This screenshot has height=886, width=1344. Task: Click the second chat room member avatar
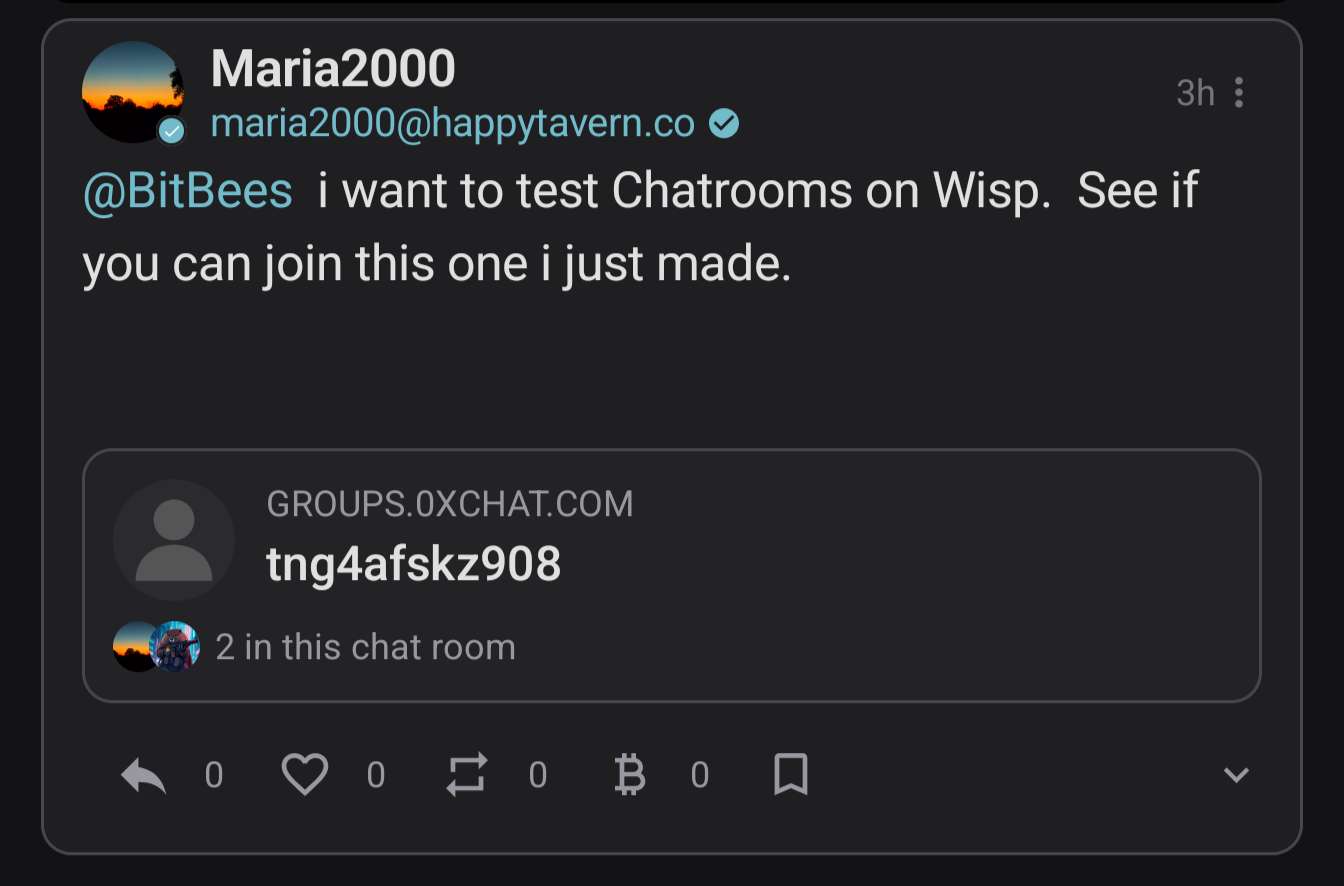(178, 647)
